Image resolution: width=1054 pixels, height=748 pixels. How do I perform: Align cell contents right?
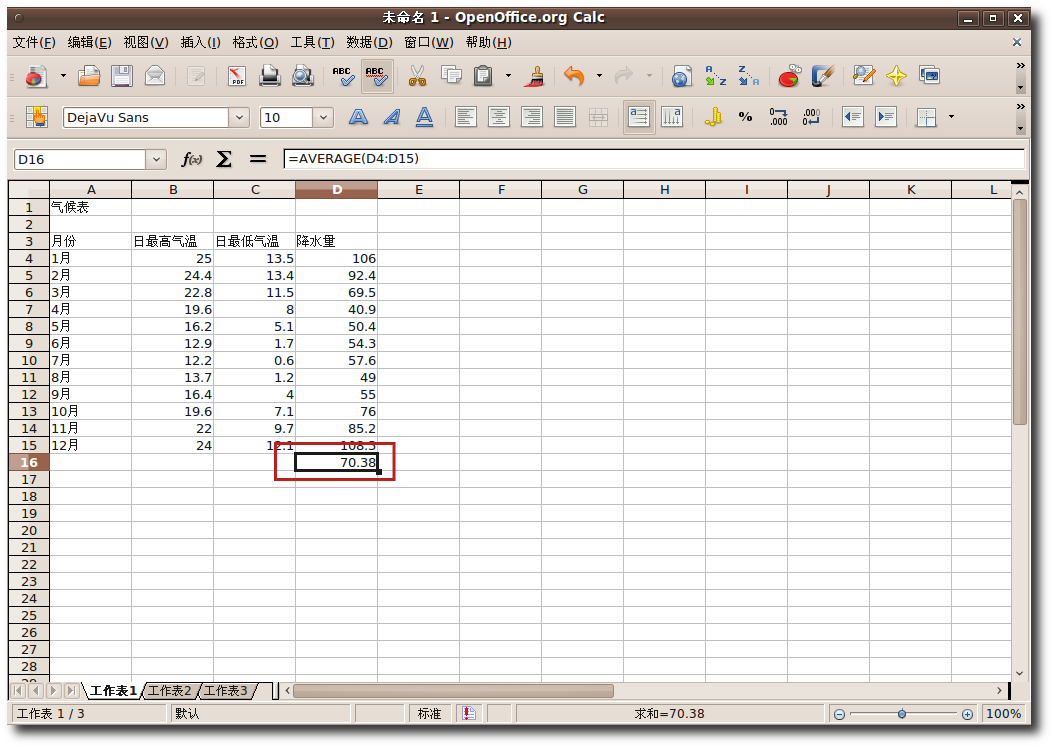coord(531,118)
